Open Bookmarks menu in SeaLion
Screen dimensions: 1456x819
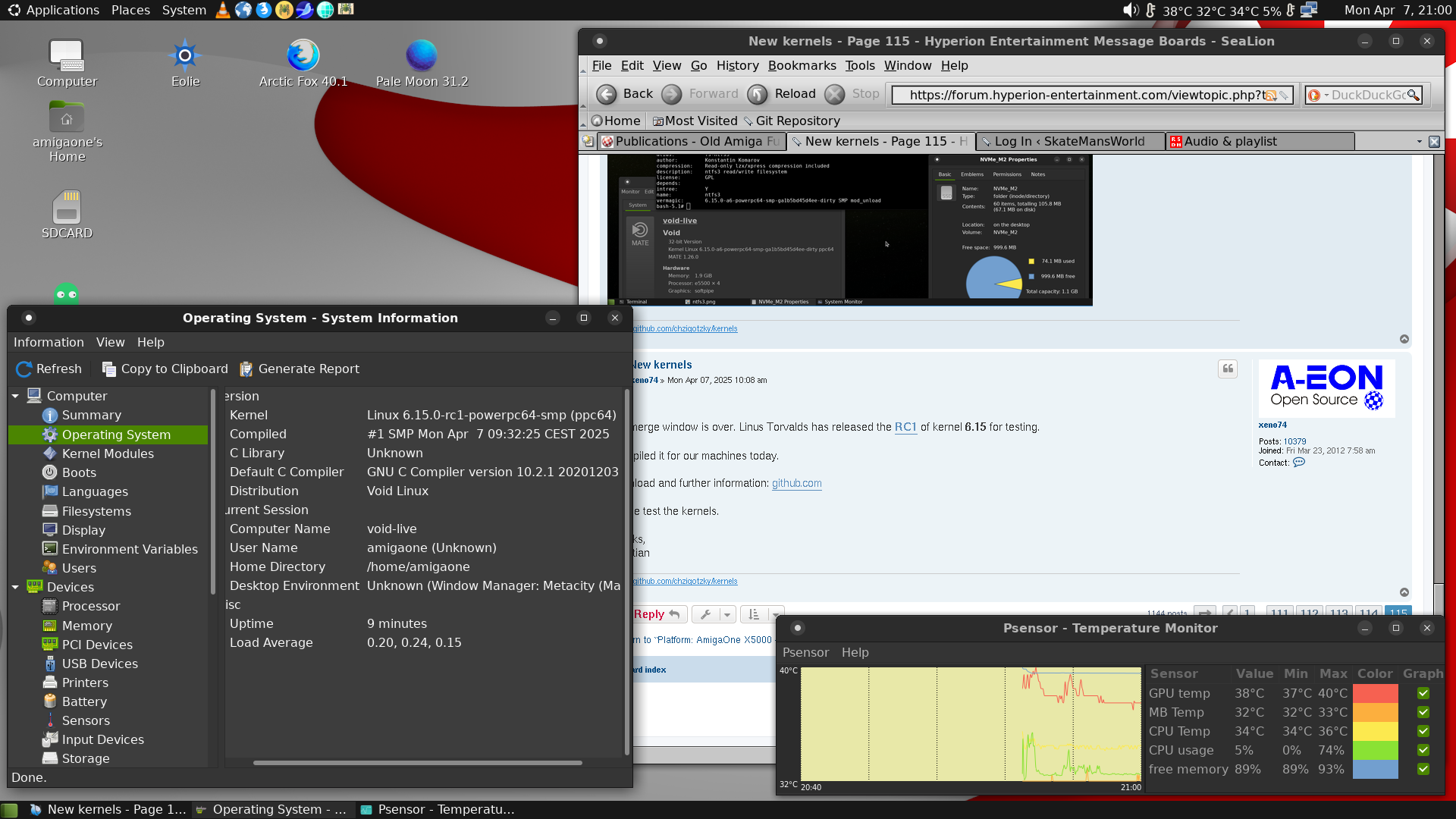[x=802, y=65]
